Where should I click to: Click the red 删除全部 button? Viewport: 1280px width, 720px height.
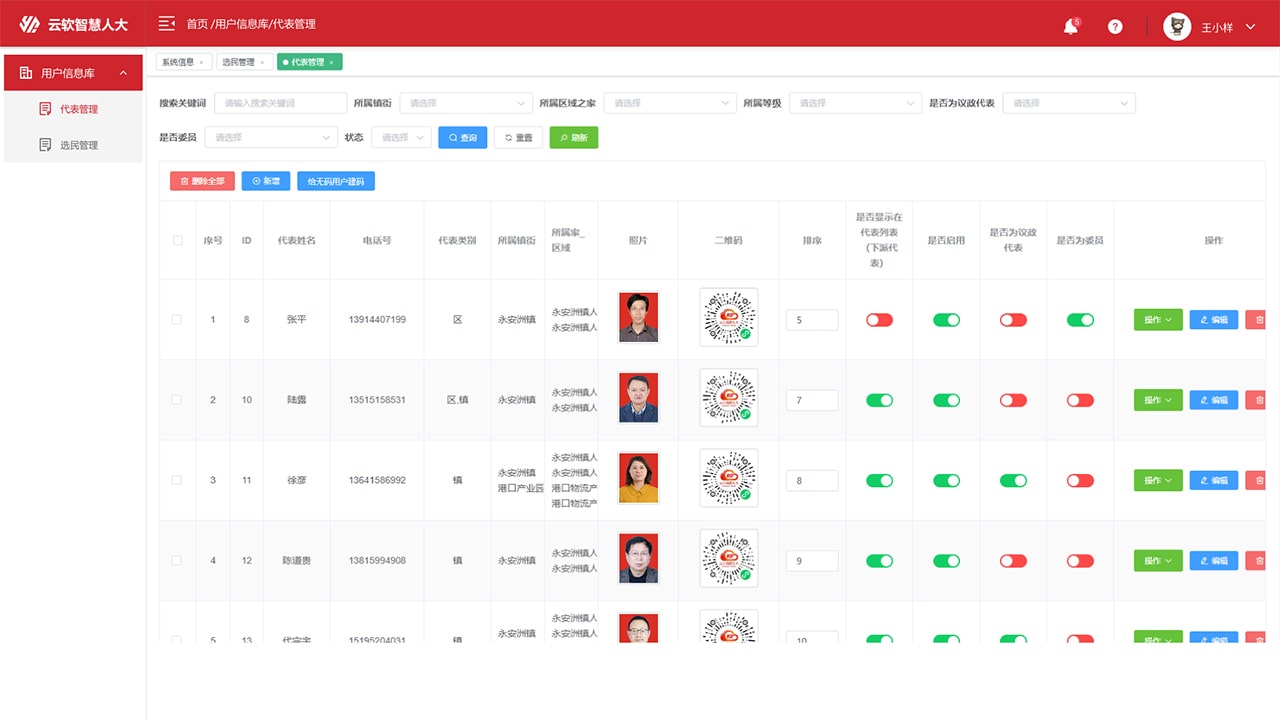pos(202,181)
